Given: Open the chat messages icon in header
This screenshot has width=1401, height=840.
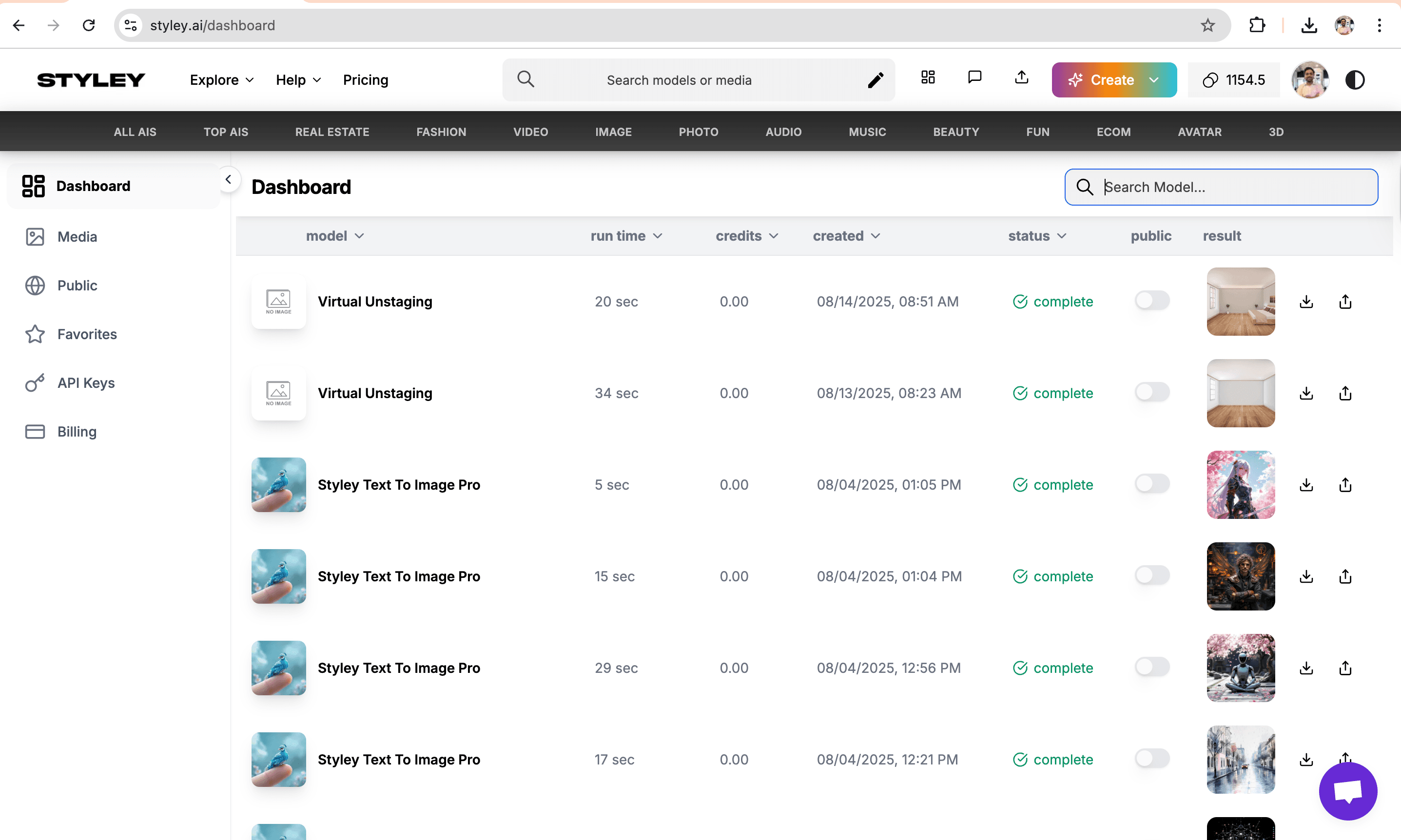Looking at the screenshot, I should tap(974, 77).
